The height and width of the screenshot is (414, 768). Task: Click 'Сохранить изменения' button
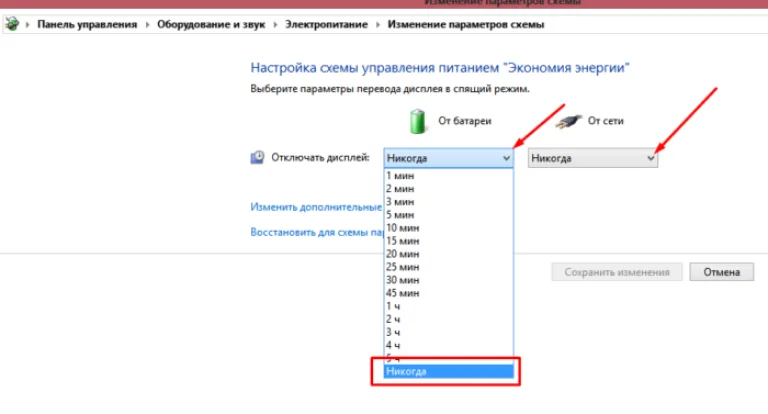[x=617, y=272]
